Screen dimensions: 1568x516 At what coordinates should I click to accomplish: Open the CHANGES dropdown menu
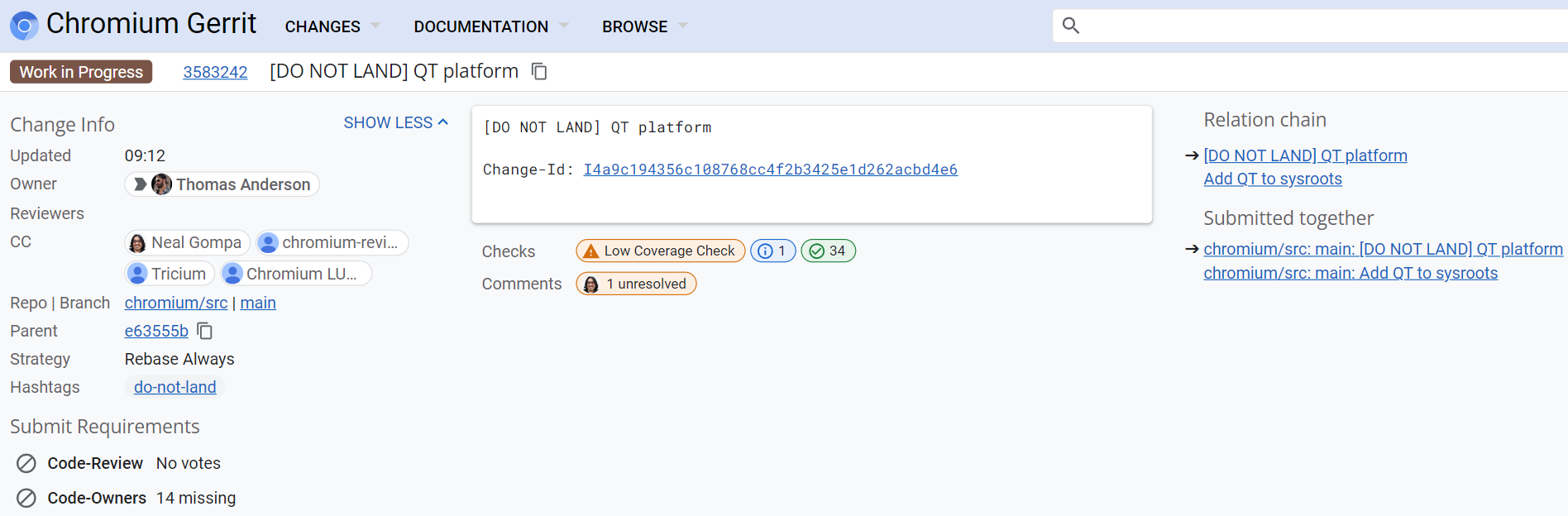click(x=332, y=26)
